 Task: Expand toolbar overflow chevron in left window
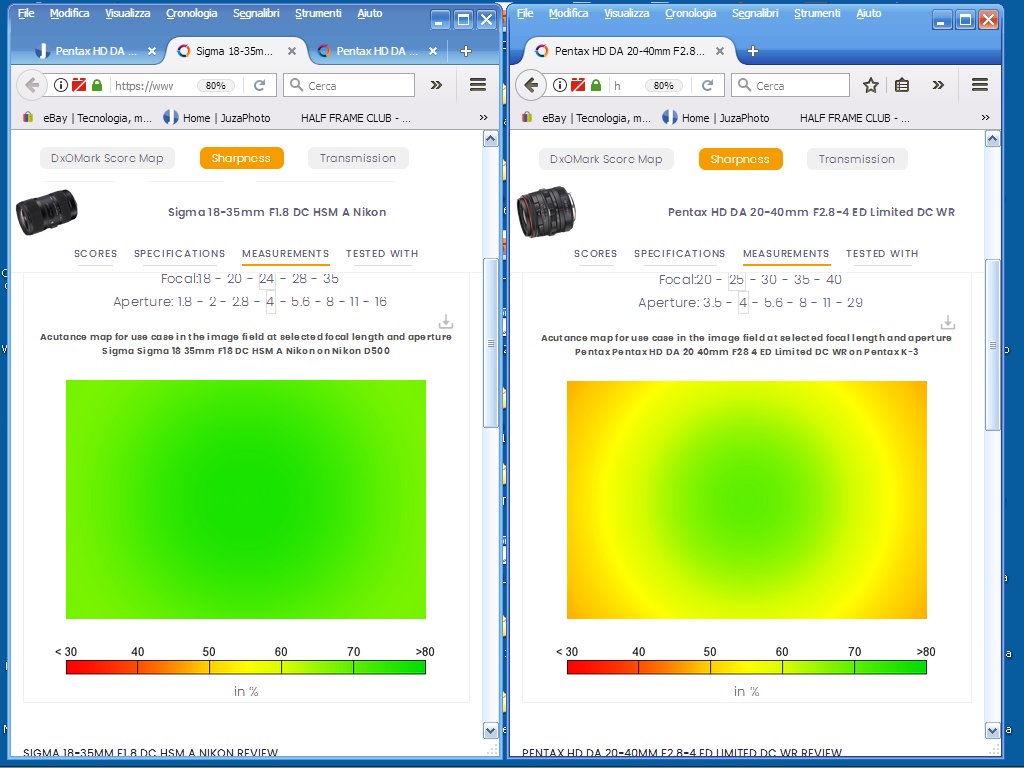(x=436, y=85)
